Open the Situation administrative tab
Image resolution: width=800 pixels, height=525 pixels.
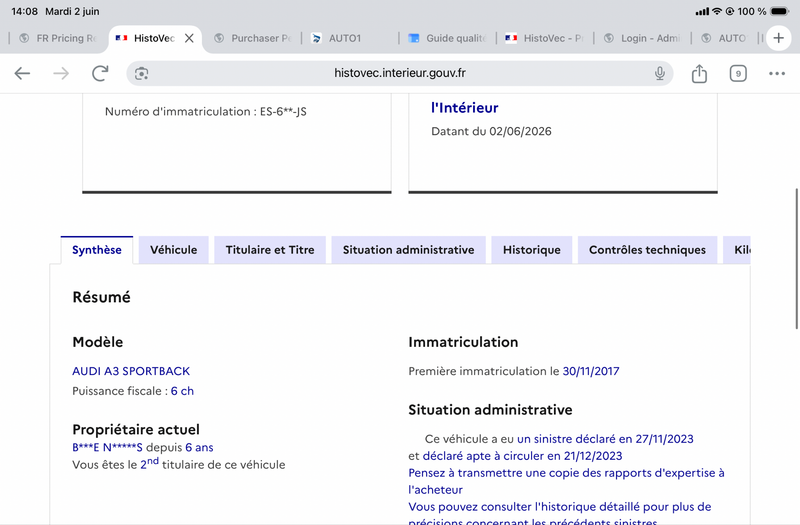(x=408, y=250)
